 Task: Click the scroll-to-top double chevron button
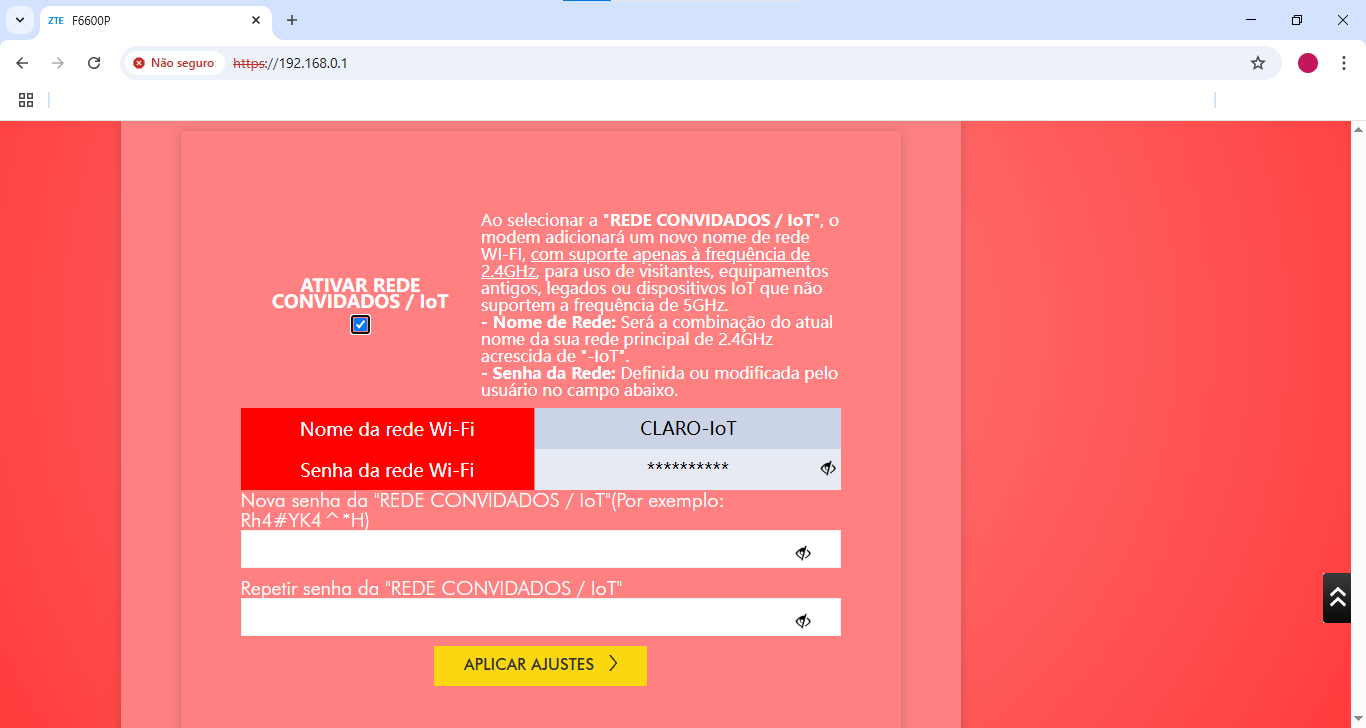click(1337, 598)
